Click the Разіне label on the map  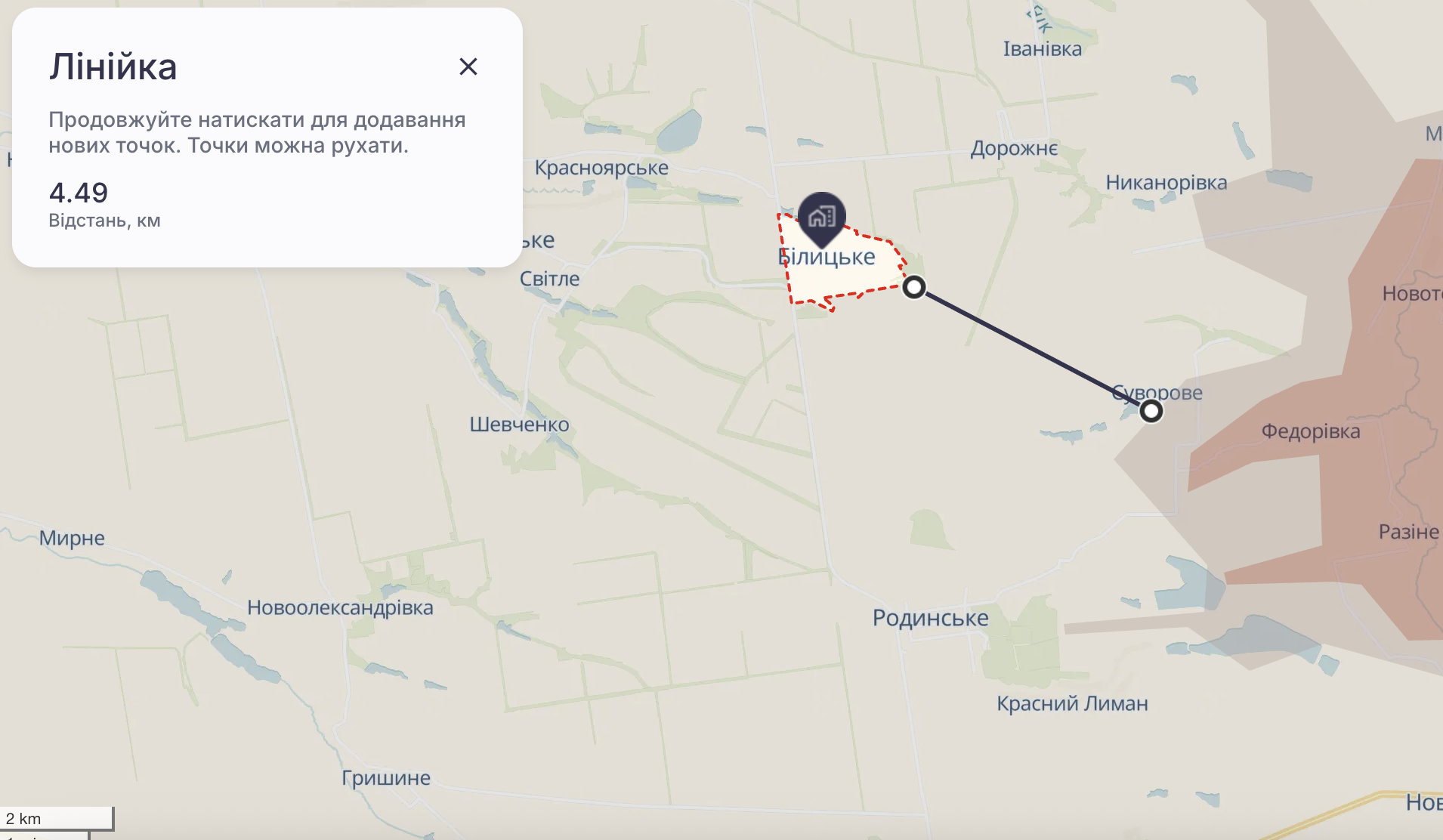pos(1409,532)
